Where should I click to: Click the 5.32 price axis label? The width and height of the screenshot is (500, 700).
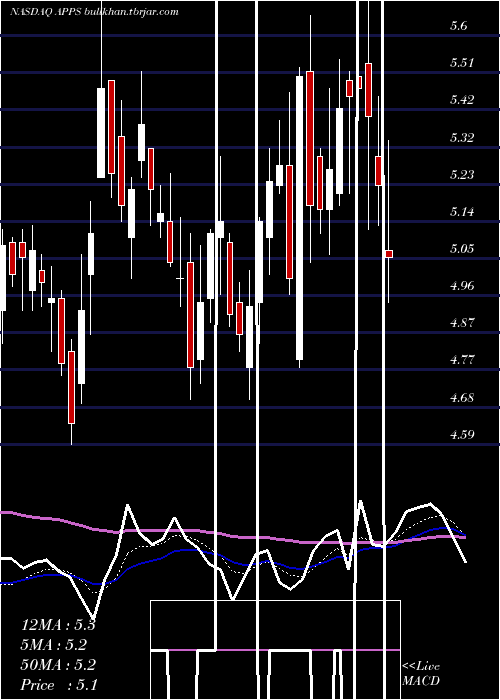[462, 138]
